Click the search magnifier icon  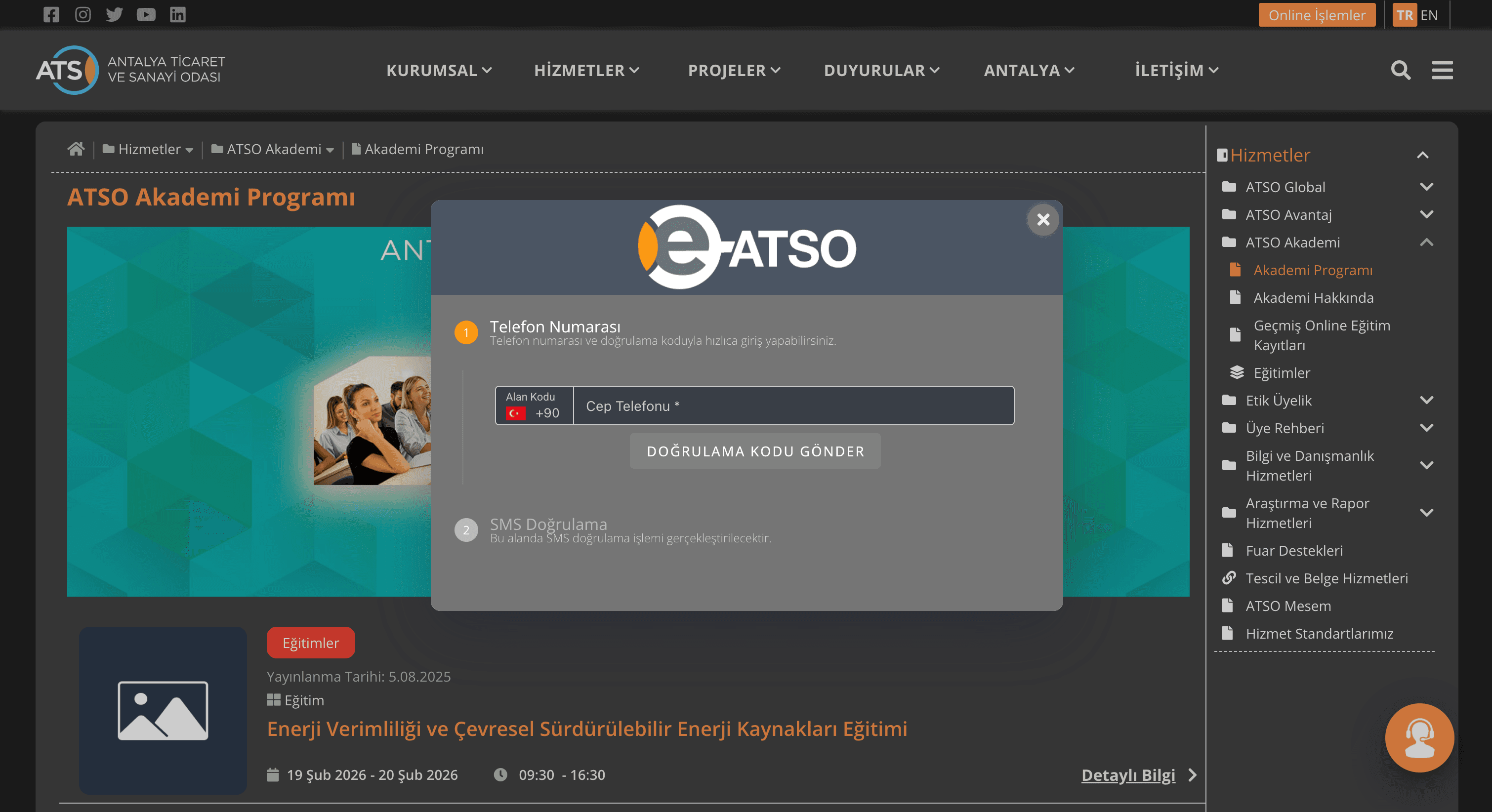[x=1401, y=70]
